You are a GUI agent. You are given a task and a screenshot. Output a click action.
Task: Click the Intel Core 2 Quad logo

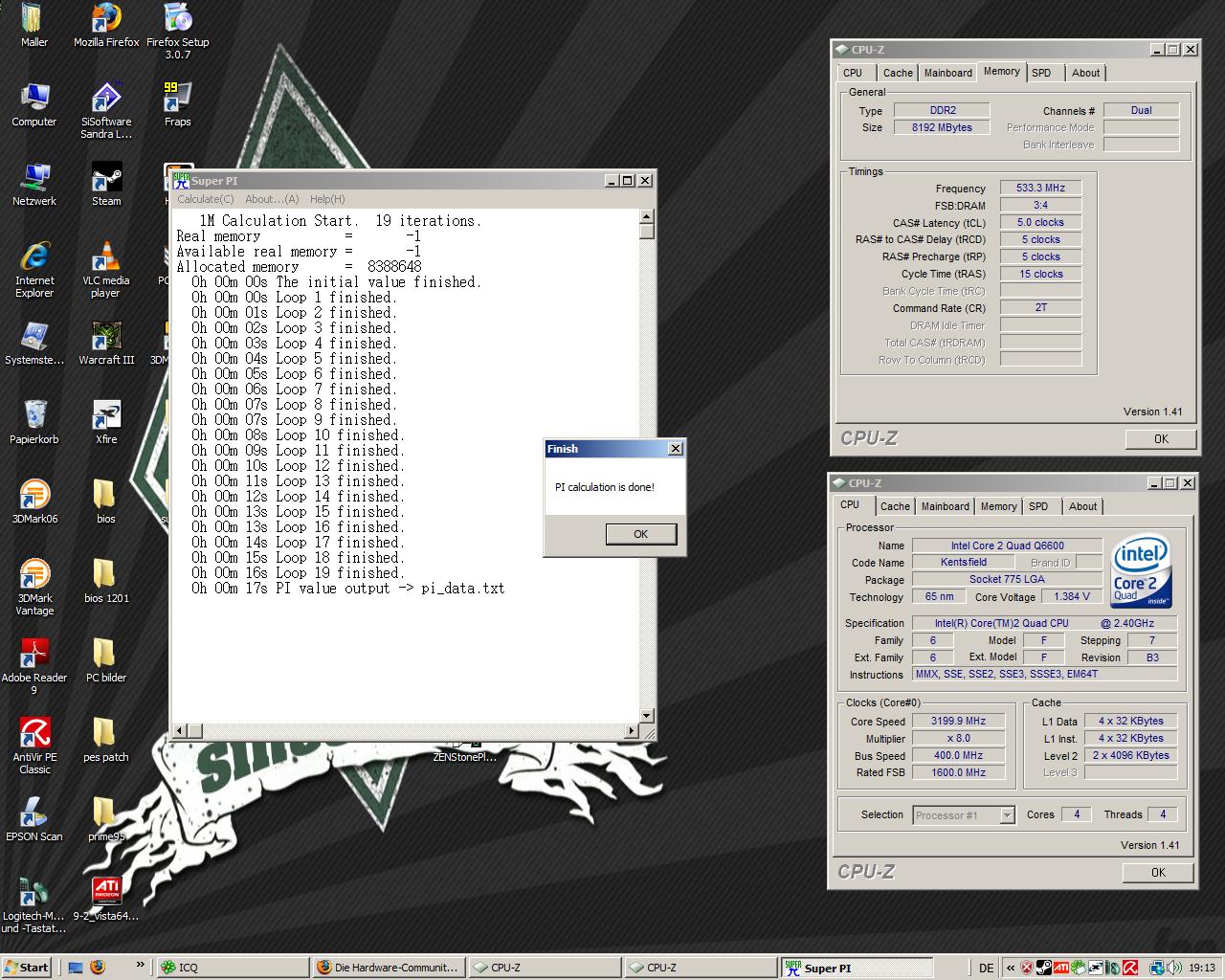tap(1142, 571)
